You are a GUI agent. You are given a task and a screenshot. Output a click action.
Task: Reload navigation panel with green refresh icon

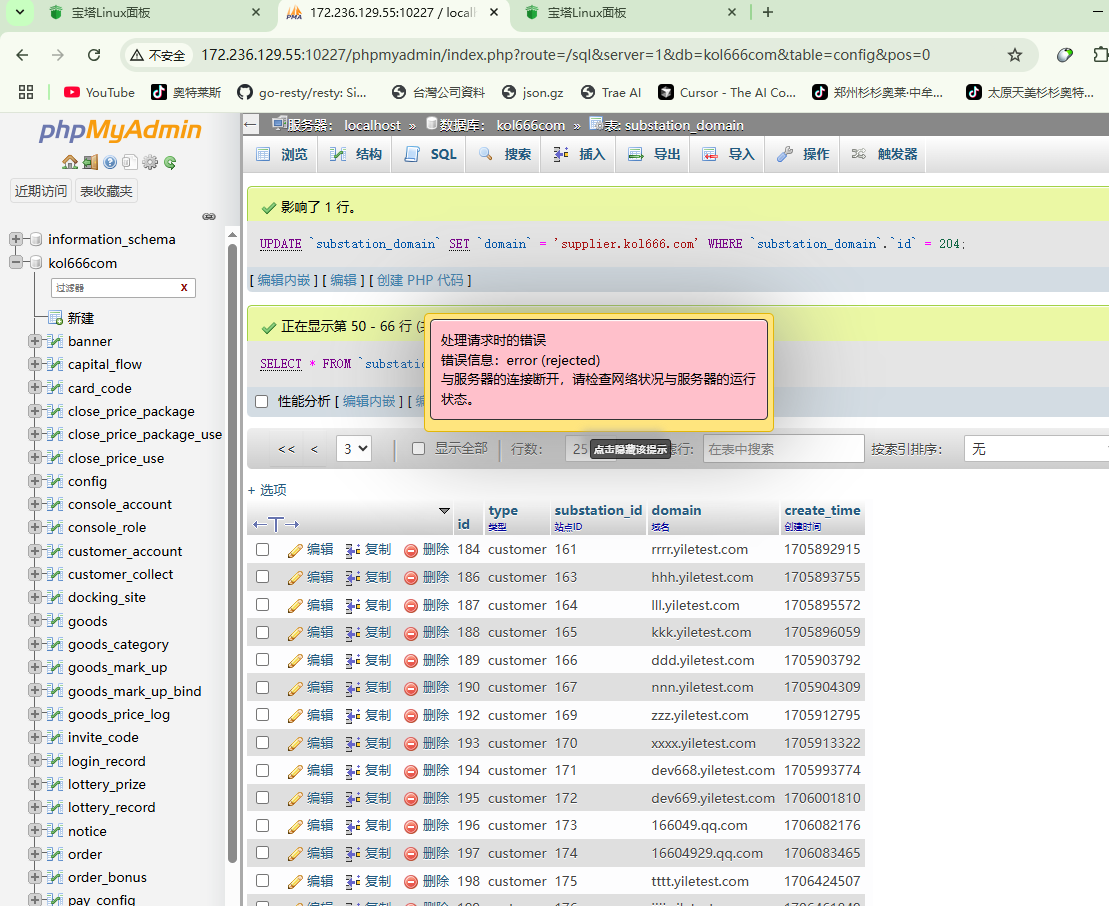[170, 162]
